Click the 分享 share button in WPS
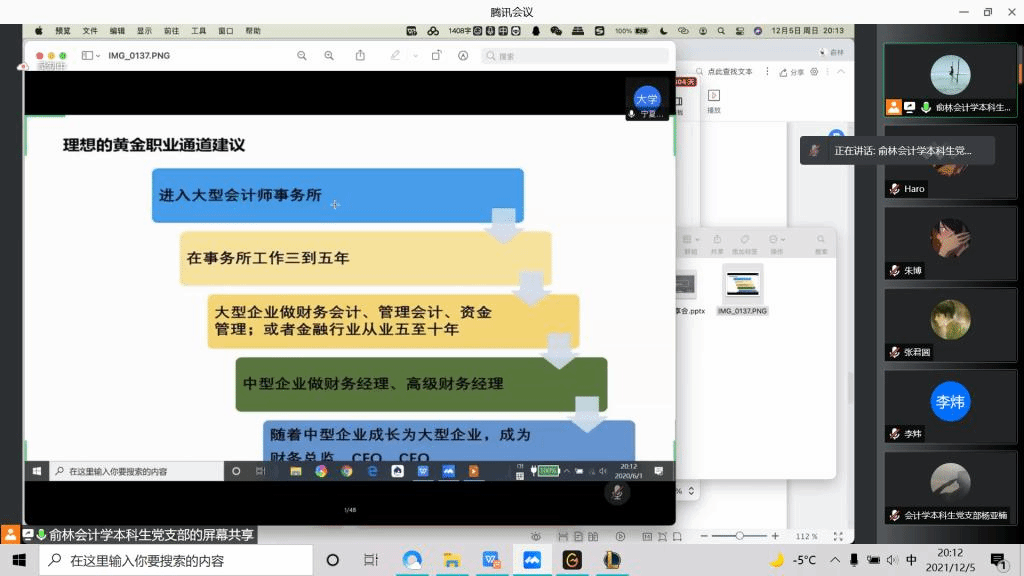Image resolution: width=1024 pixels, height=576 pixels. (792, 72)
